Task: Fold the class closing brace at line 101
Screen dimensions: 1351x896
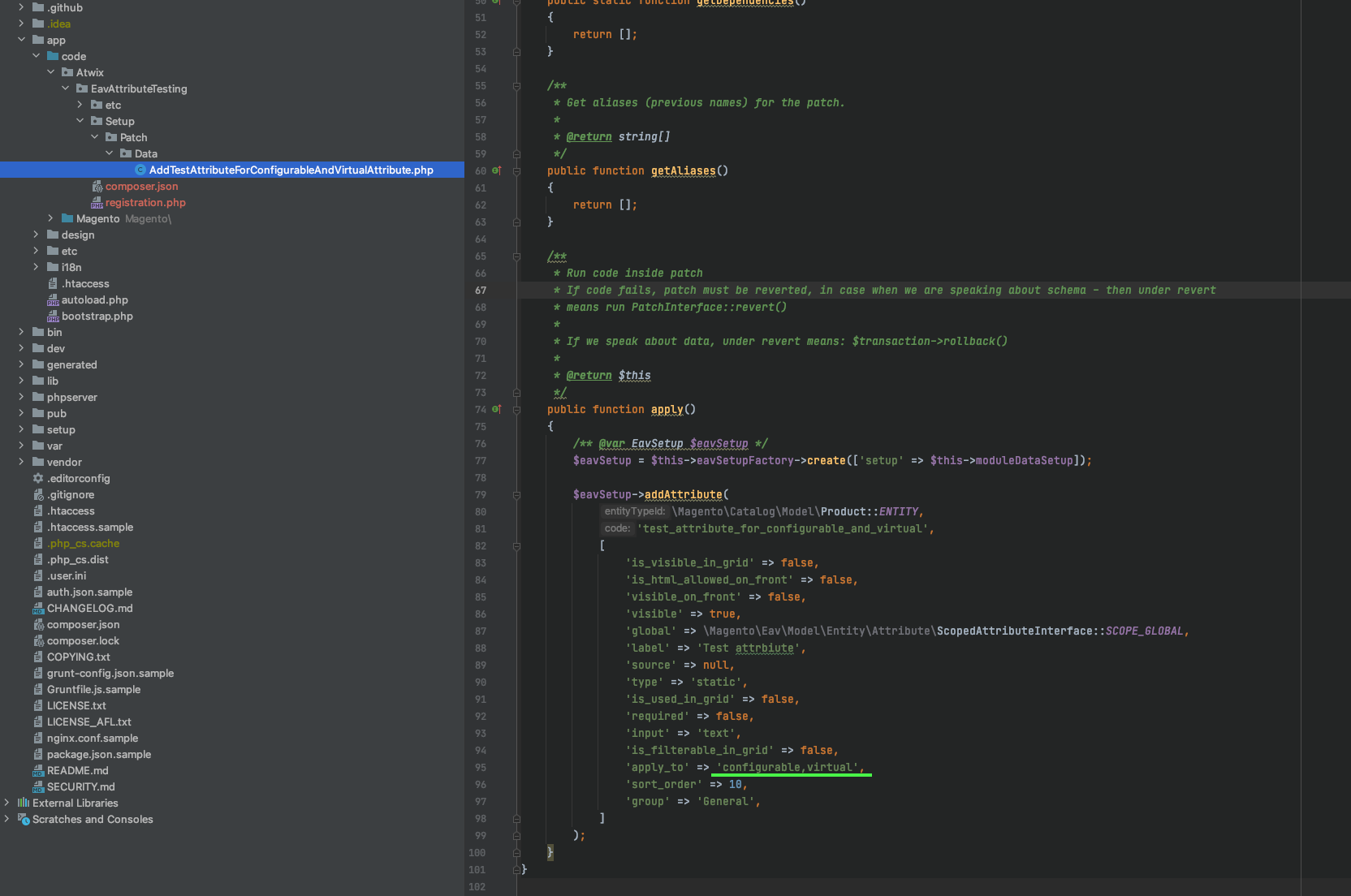Action: [x=516, y=869]
